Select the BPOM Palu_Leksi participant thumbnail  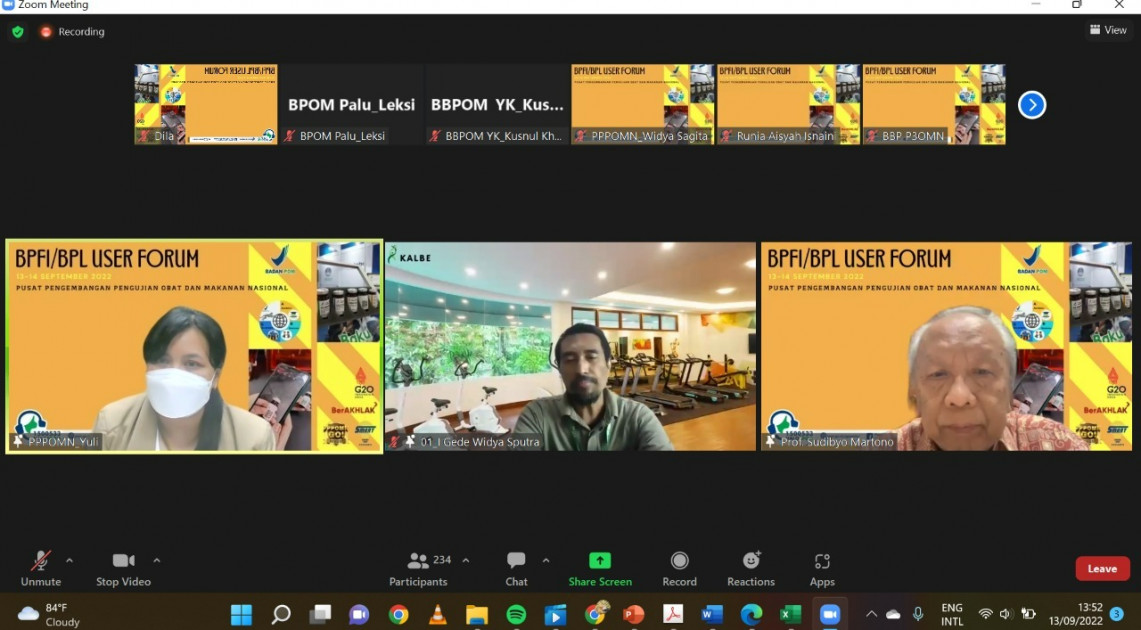(351, 105)
